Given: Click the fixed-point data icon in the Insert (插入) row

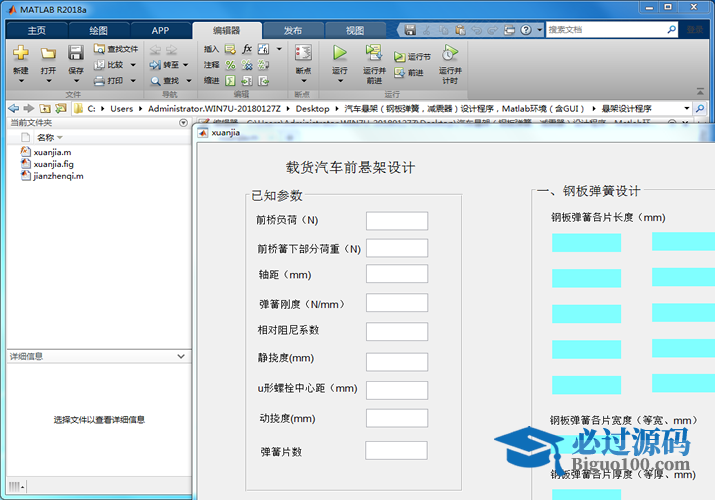Looking at the screenshot, I should [x=264, y=49].
